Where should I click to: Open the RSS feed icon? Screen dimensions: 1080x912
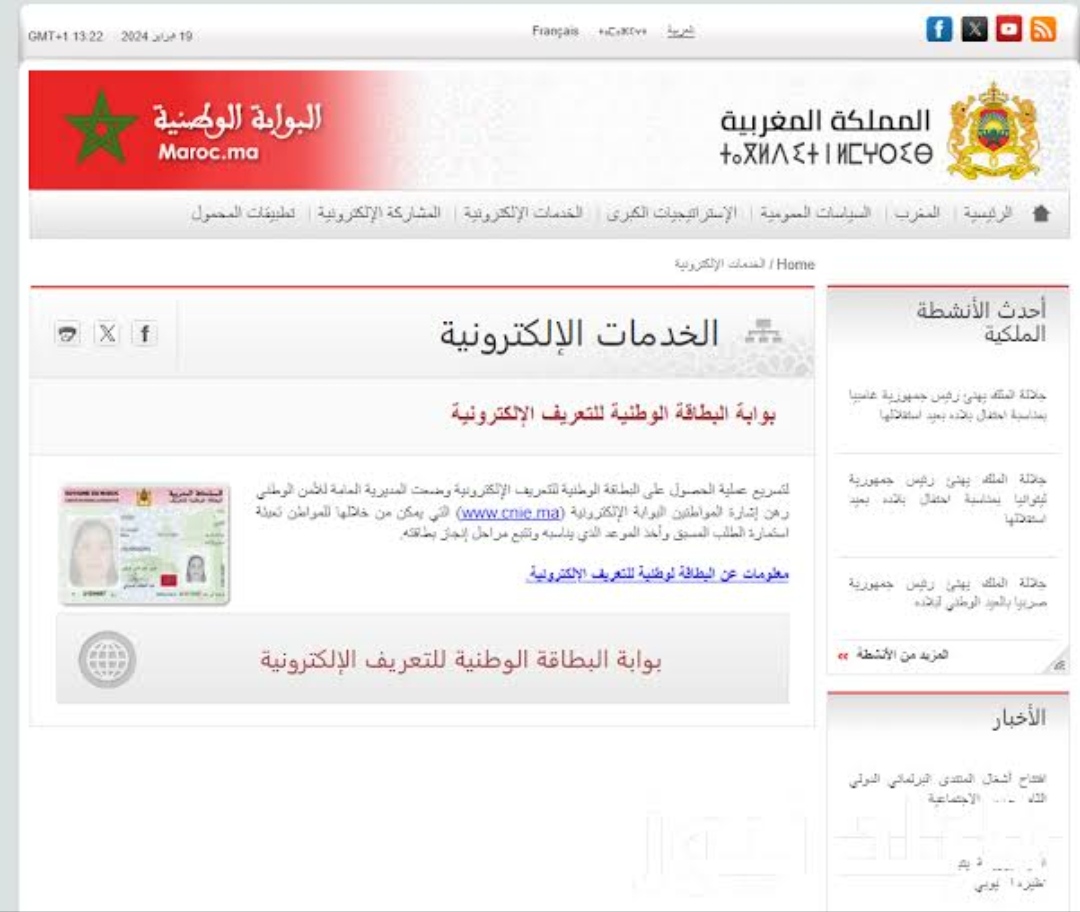coord(1043,29)
